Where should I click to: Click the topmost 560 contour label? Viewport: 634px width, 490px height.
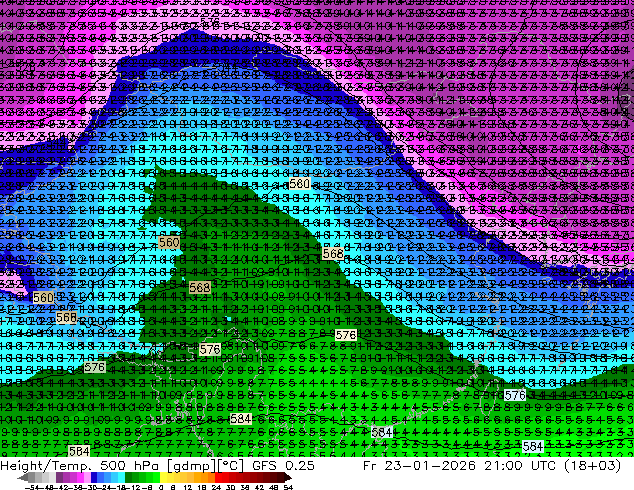(300, 184)
